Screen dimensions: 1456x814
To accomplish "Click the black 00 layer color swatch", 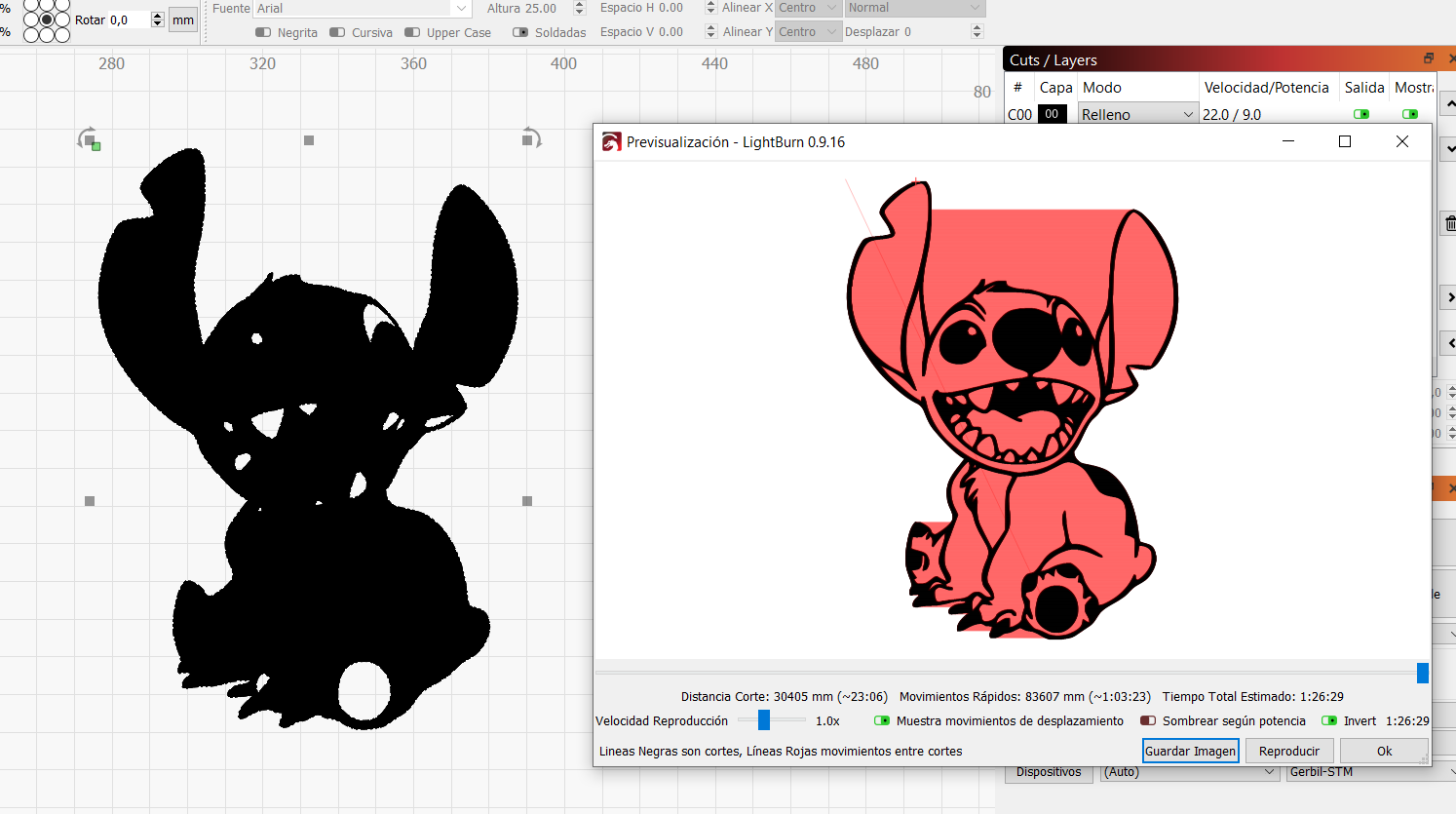I will tap(1052, 114).
